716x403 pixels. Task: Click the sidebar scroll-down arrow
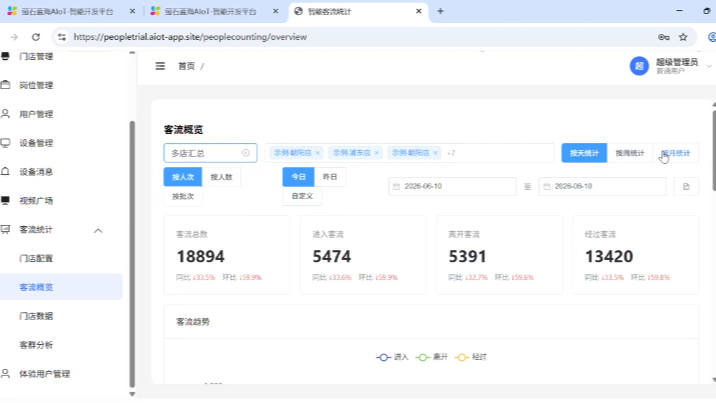tap(132, 394)
